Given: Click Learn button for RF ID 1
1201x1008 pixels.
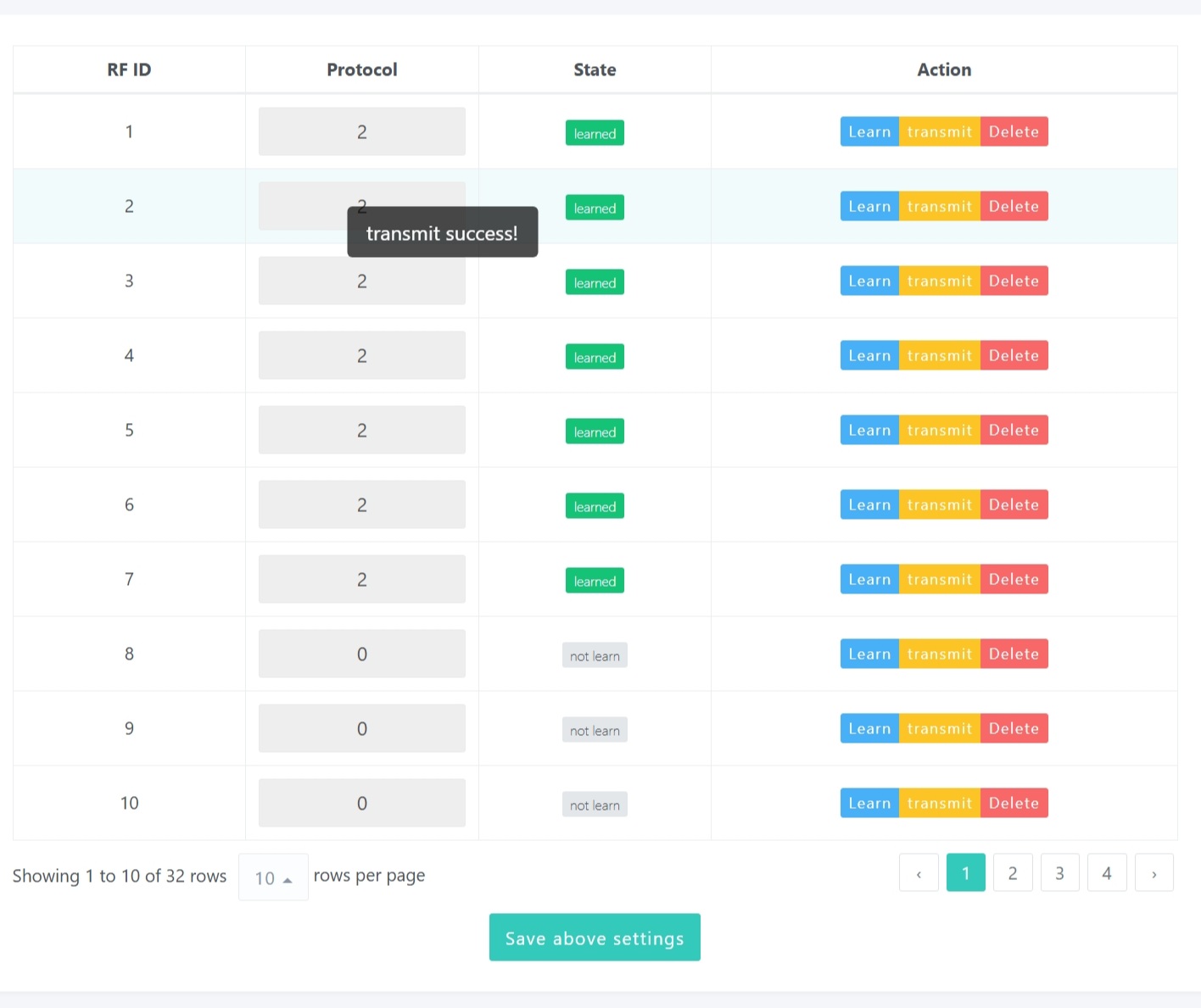Looking at the screenshot, I should click(x=869, y=131).
